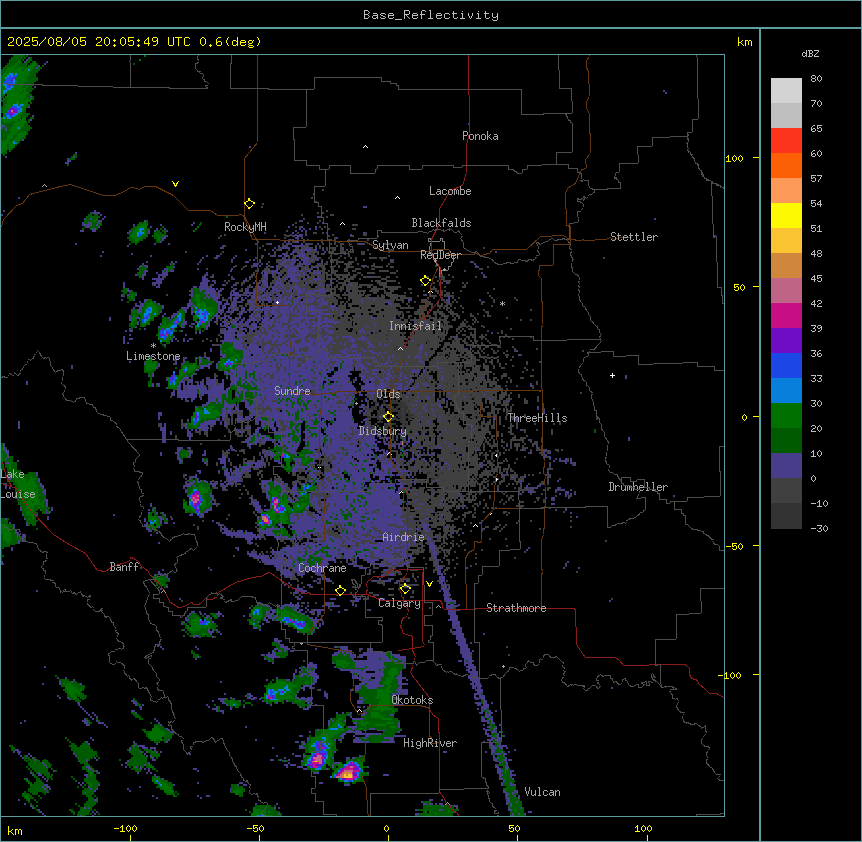This screenshot has width=862, height=842.
Task: Click the asterisk marker above Limestone
Action: pyautogui.click(x=153, y=346)
